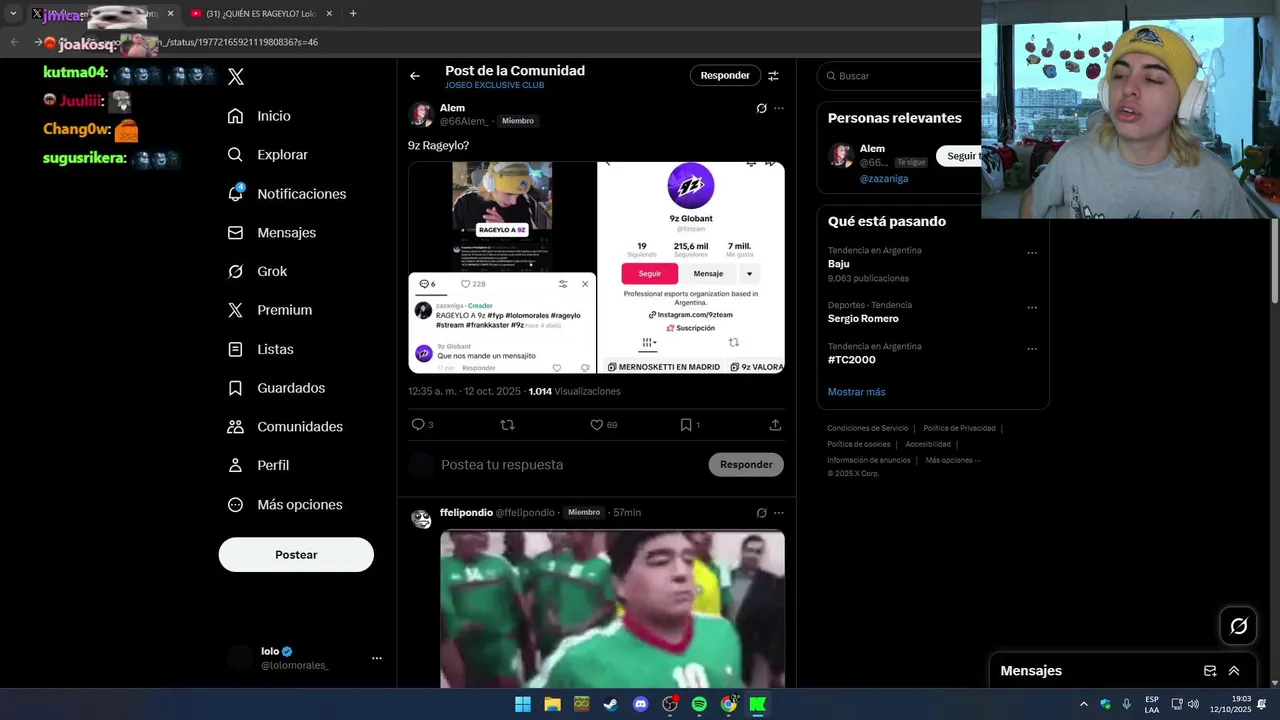Open JOSEO EXCLUSIVE CLUB community link
Image resolution: width=1280 pixels, height=720 pixels.
pos(494,86)
